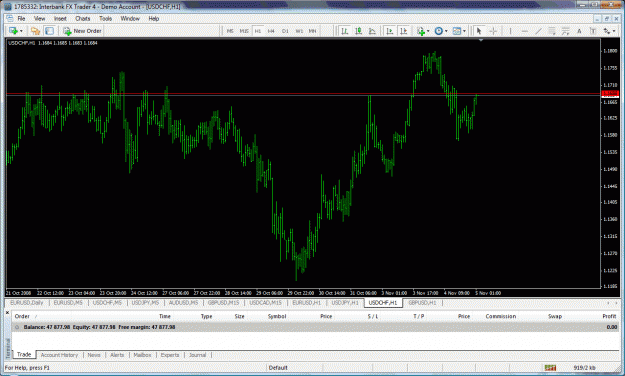Select the Cursor arrow tool
The height and width of the screenshot is (376, 625).
pyautogui.click(x=479, y=31)
